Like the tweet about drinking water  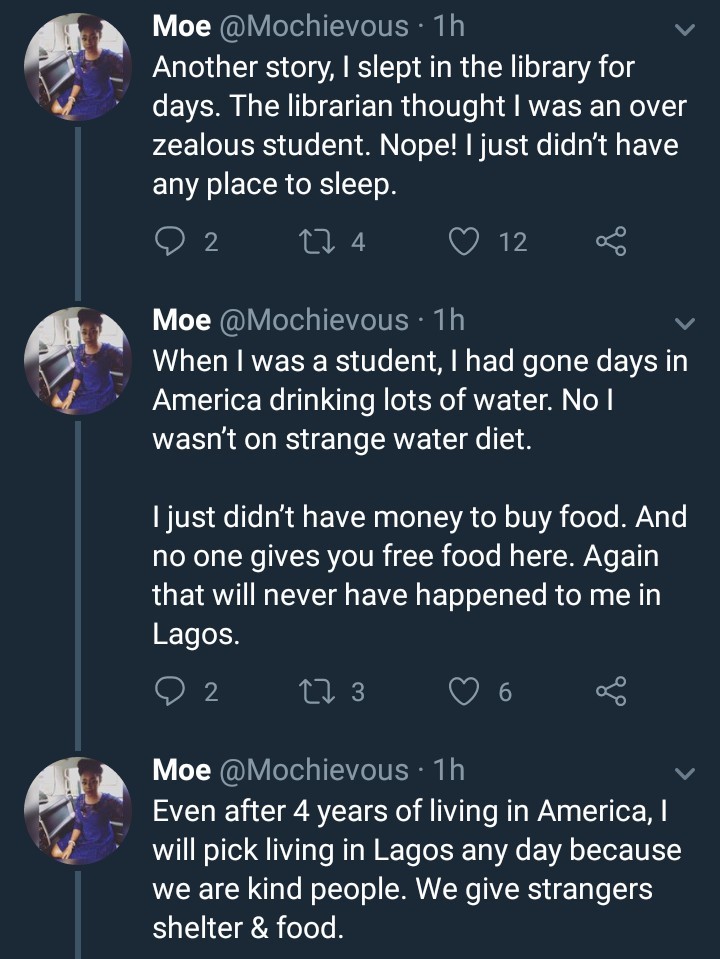(463, 691)
